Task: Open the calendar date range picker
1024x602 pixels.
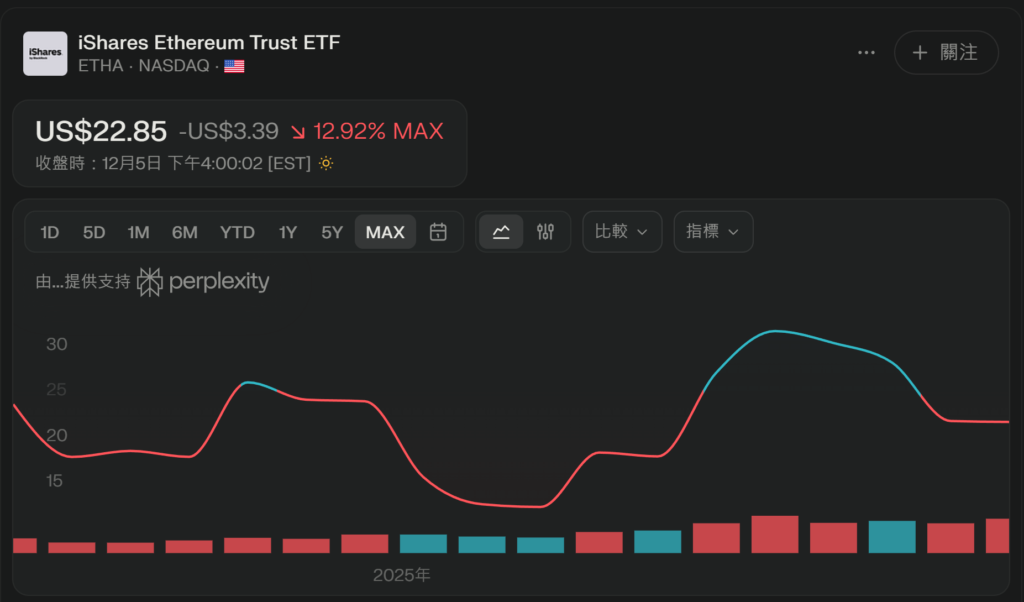Action: 438,232
